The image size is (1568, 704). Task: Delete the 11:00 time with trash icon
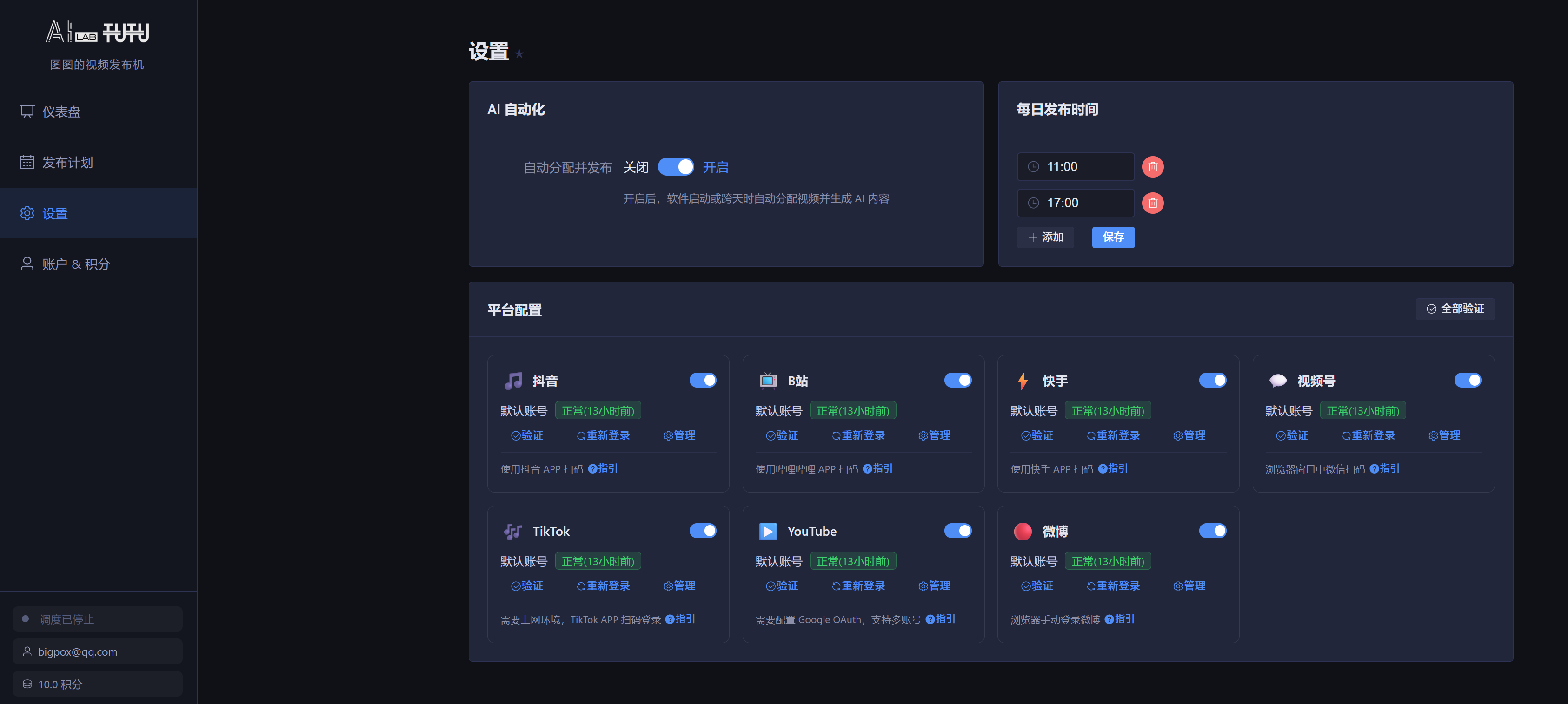pyautogui.click(x=1152, y=166)
